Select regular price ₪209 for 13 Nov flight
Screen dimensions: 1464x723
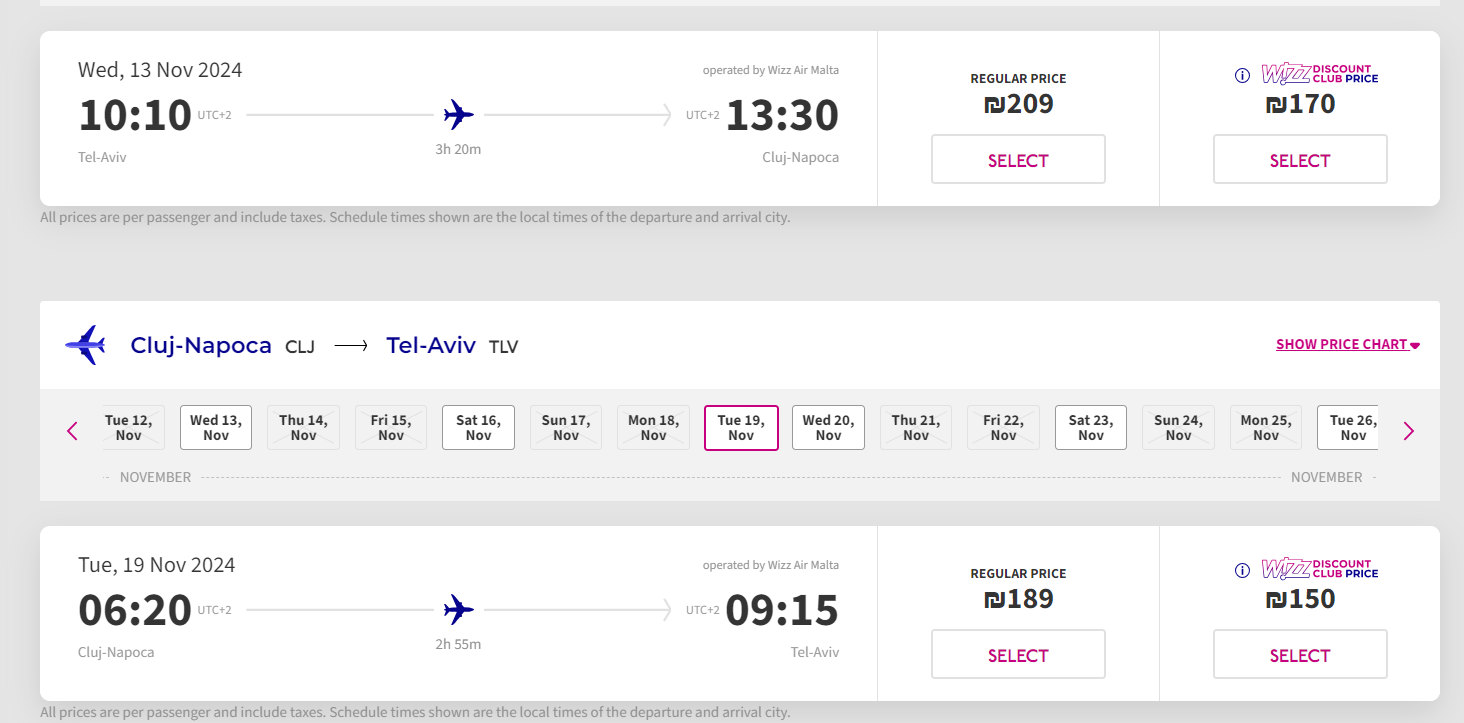[1018, 160]
